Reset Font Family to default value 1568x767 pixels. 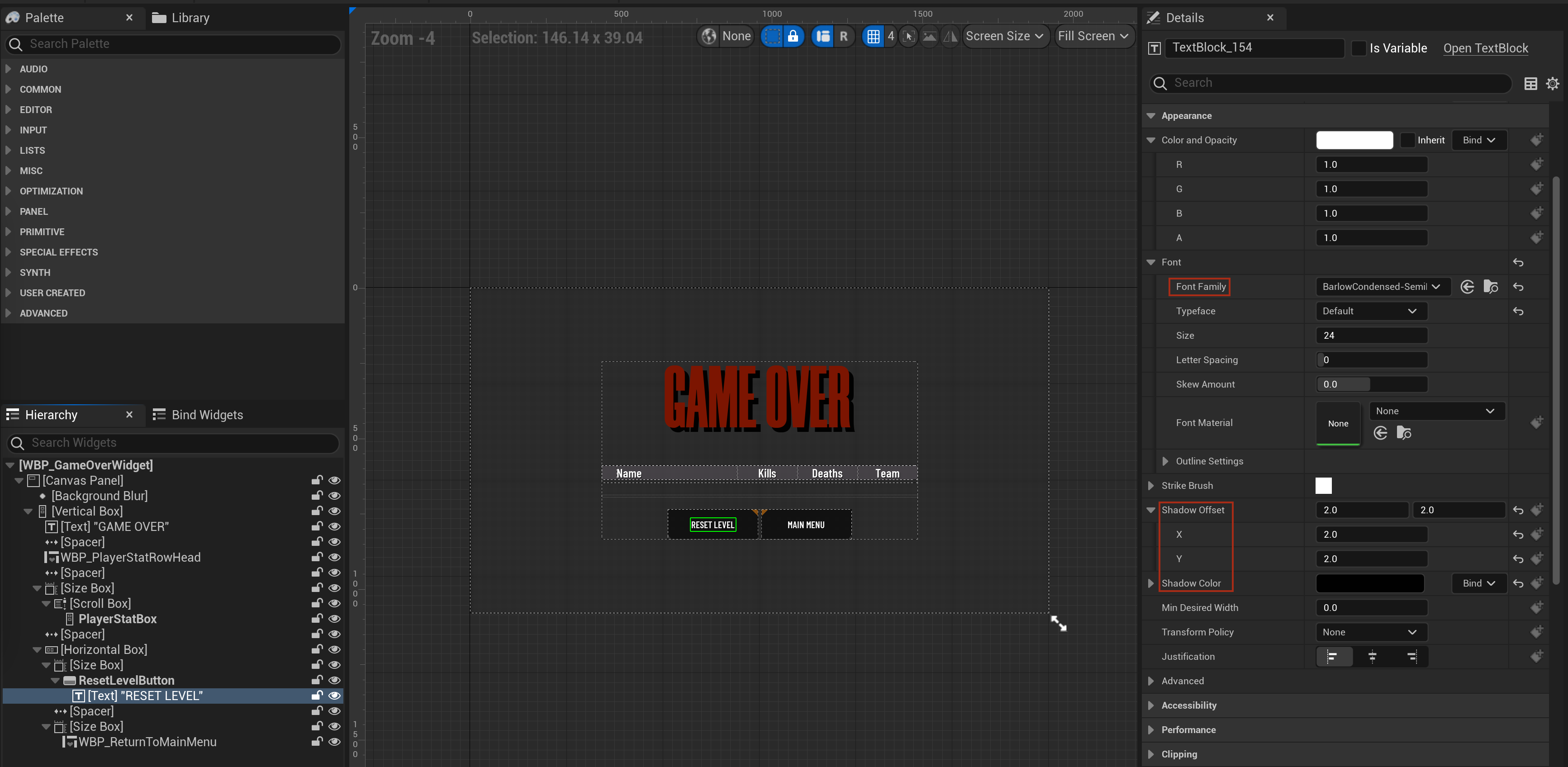(1518, 286)
